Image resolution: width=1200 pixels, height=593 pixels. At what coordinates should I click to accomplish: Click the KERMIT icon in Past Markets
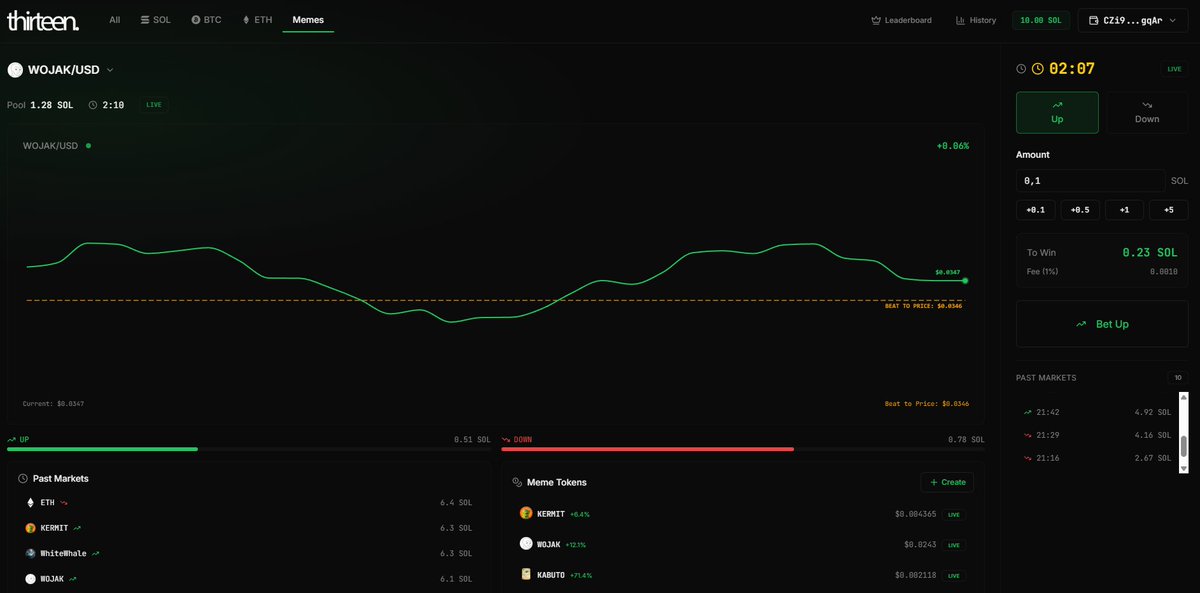click(x=31, y=527)
